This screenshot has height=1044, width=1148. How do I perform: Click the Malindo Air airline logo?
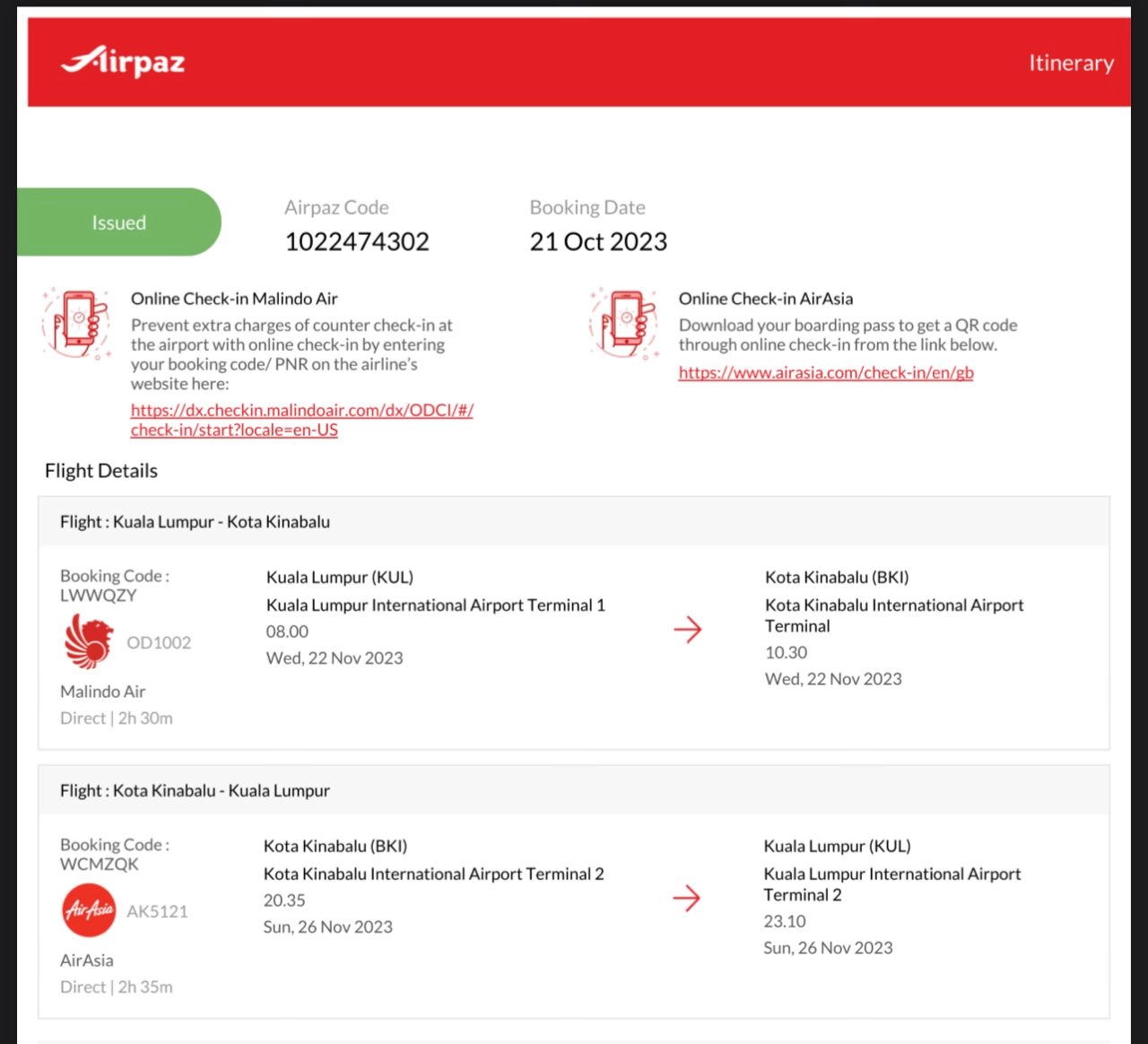(89, 641)
